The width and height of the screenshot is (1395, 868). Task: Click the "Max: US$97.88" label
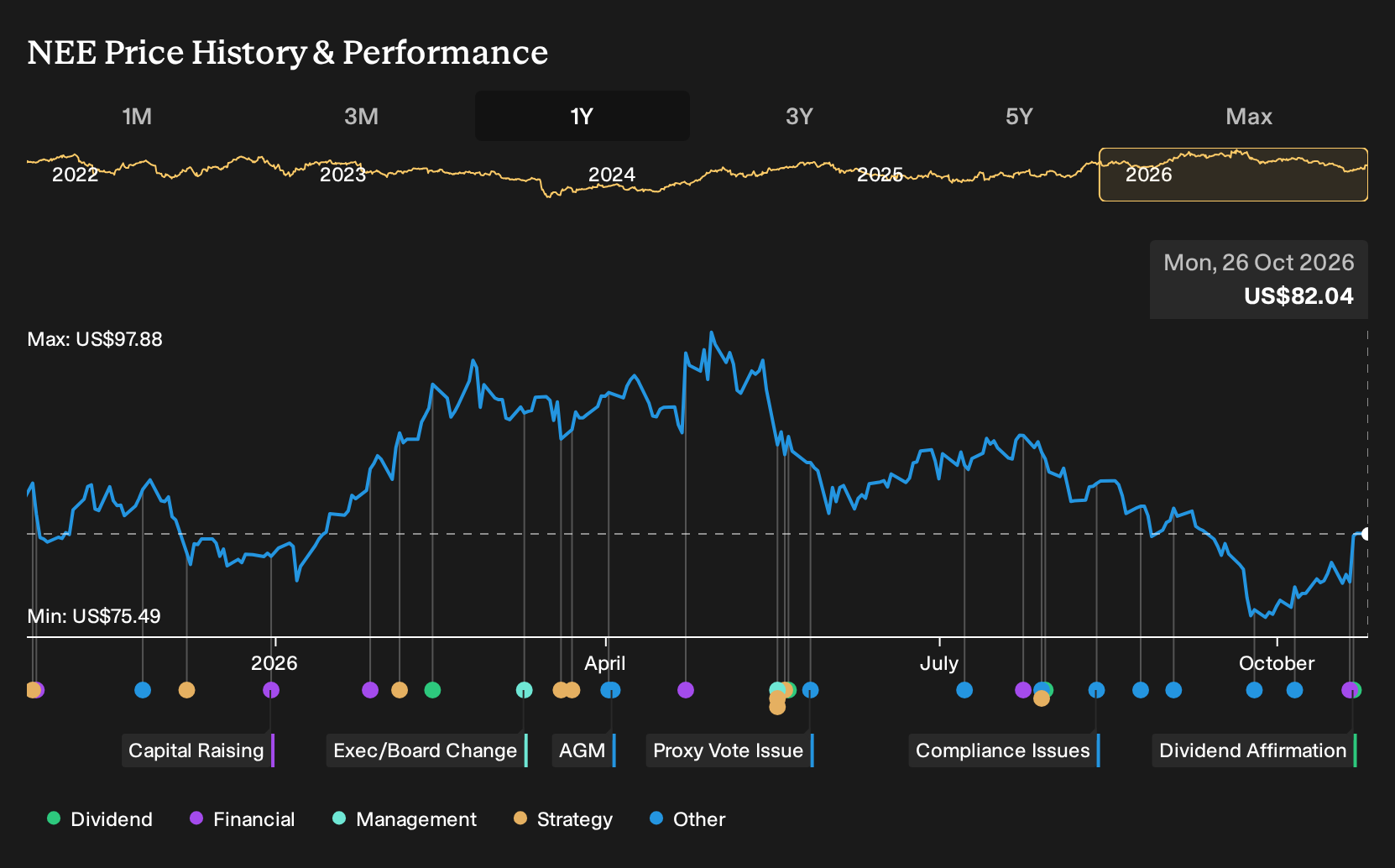pyautogui.click(x=95, y=339)
